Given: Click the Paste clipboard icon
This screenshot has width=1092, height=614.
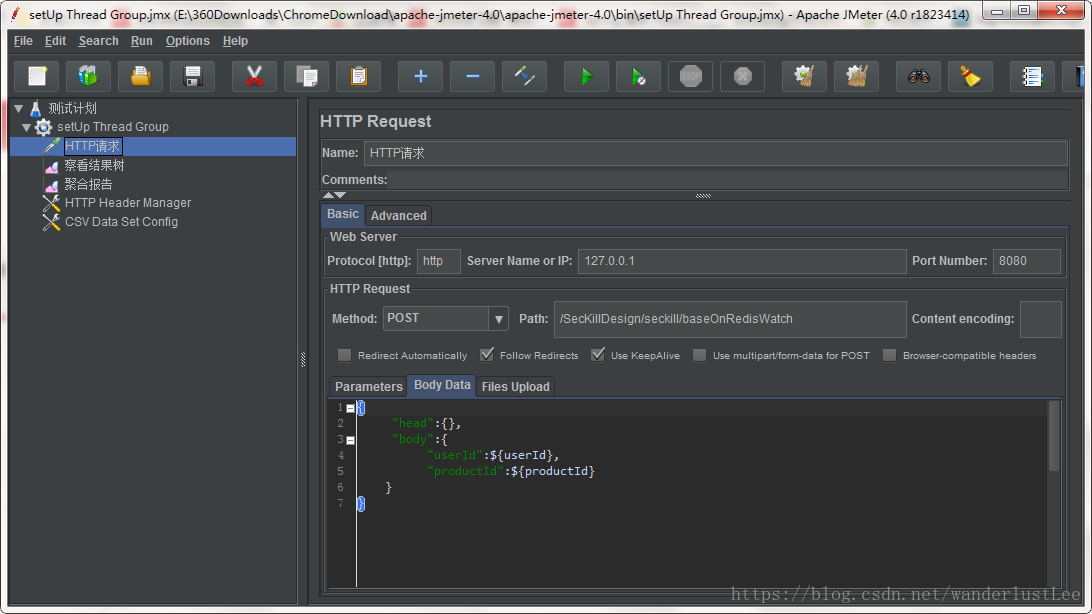Looking at the screenshot, I should pos(359,76).
